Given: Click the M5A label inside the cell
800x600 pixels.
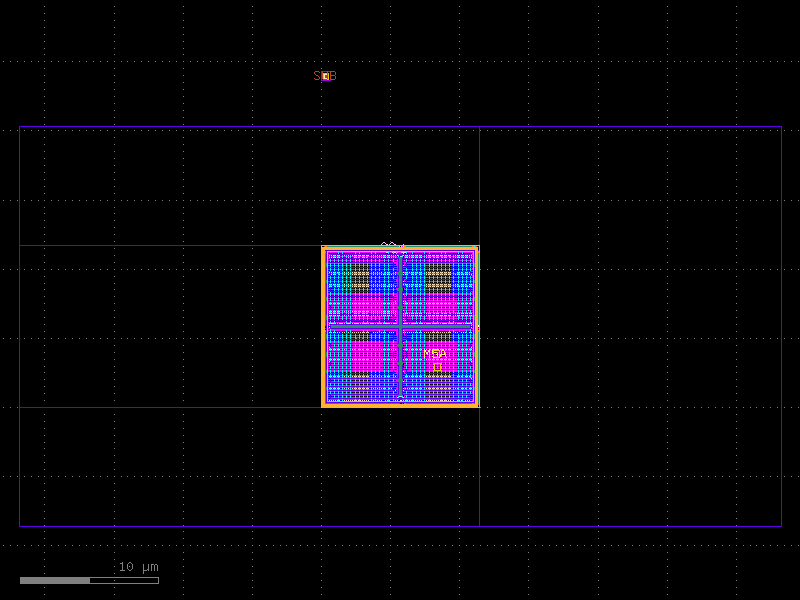Looking at the screenshot, I should coord(435,353).
